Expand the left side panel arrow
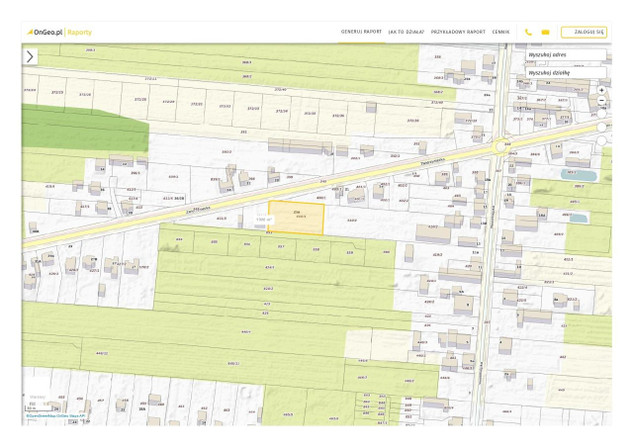Screen dimensions: 633x447 (30, 57)
